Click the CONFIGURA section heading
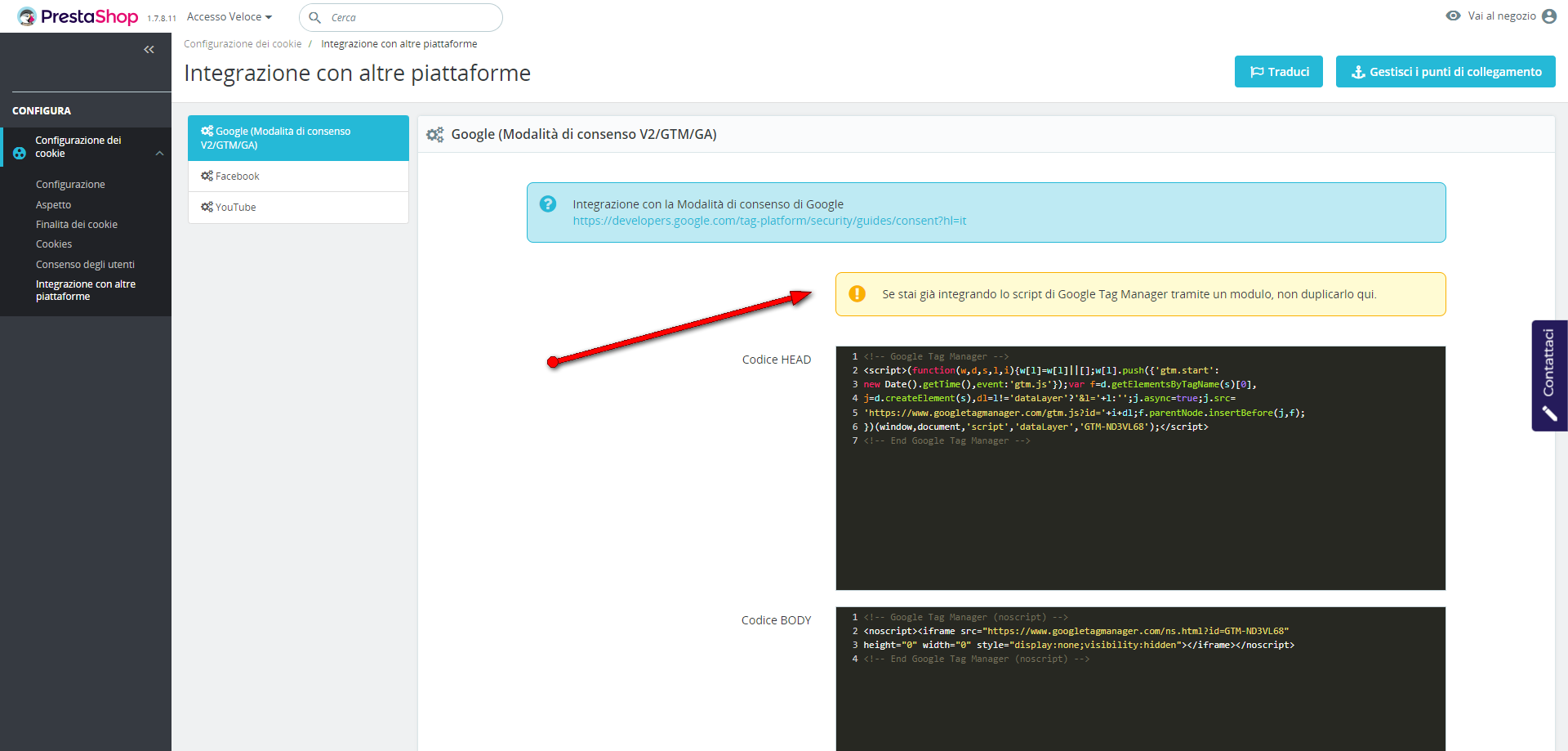The height and width of the screenshot is (751, 1568). (42, 110)
